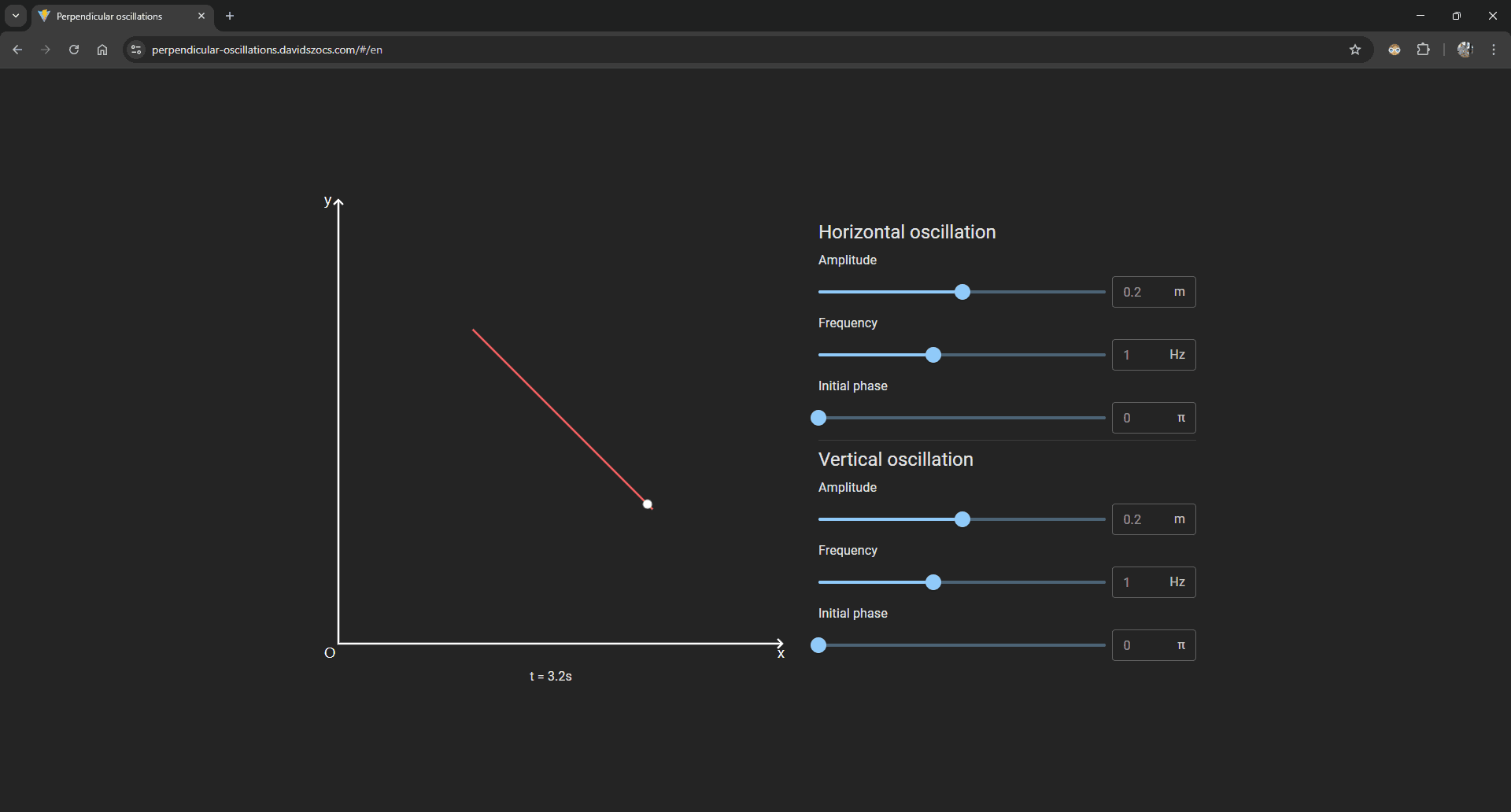Image resolution: width=1511 pixels, height=812 pixels.
Task: Open the Extensions puzzle icon
Action: (x=1423, y=50)
